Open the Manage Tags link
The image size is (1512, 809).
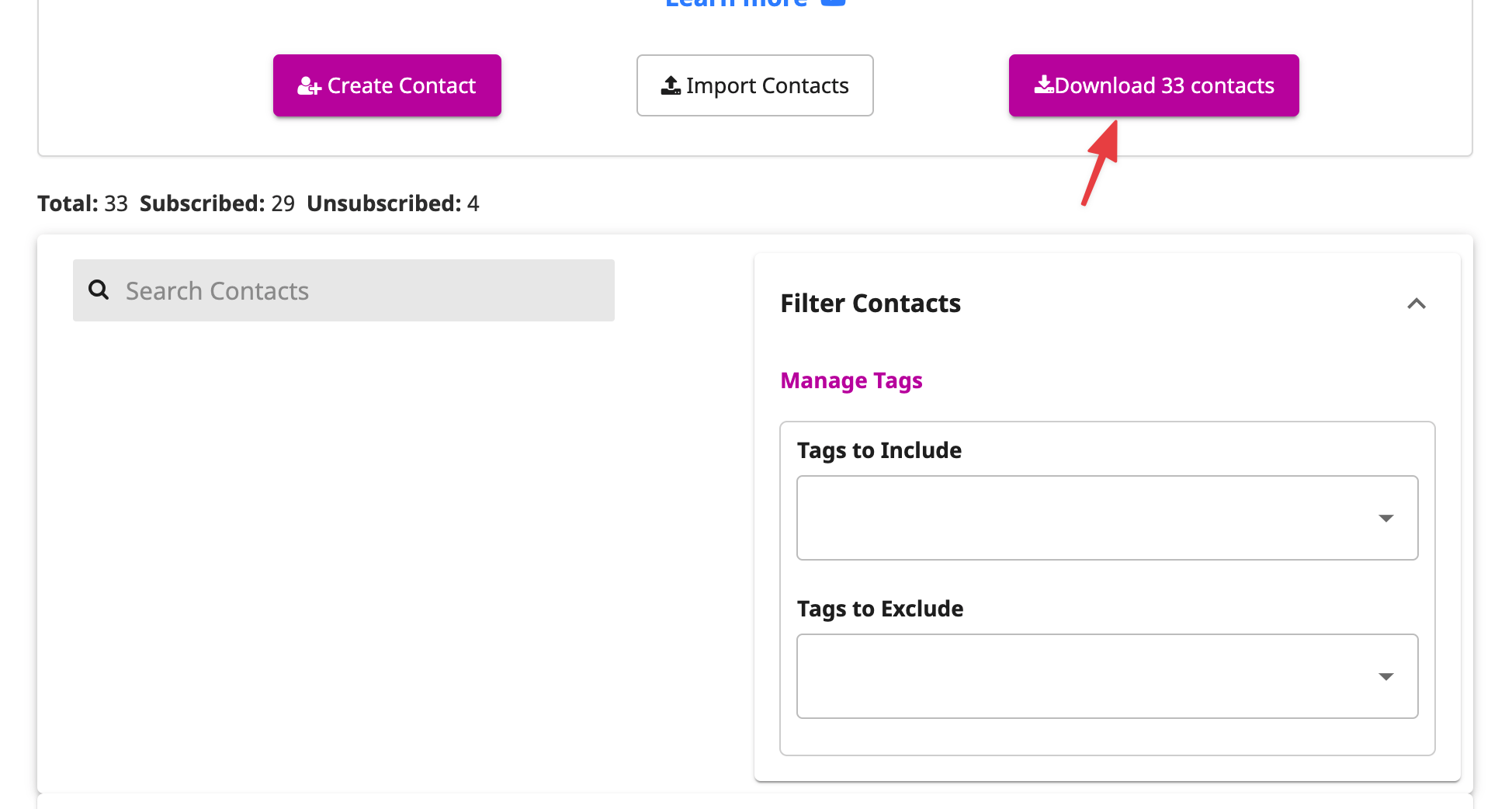coord(851,380)
